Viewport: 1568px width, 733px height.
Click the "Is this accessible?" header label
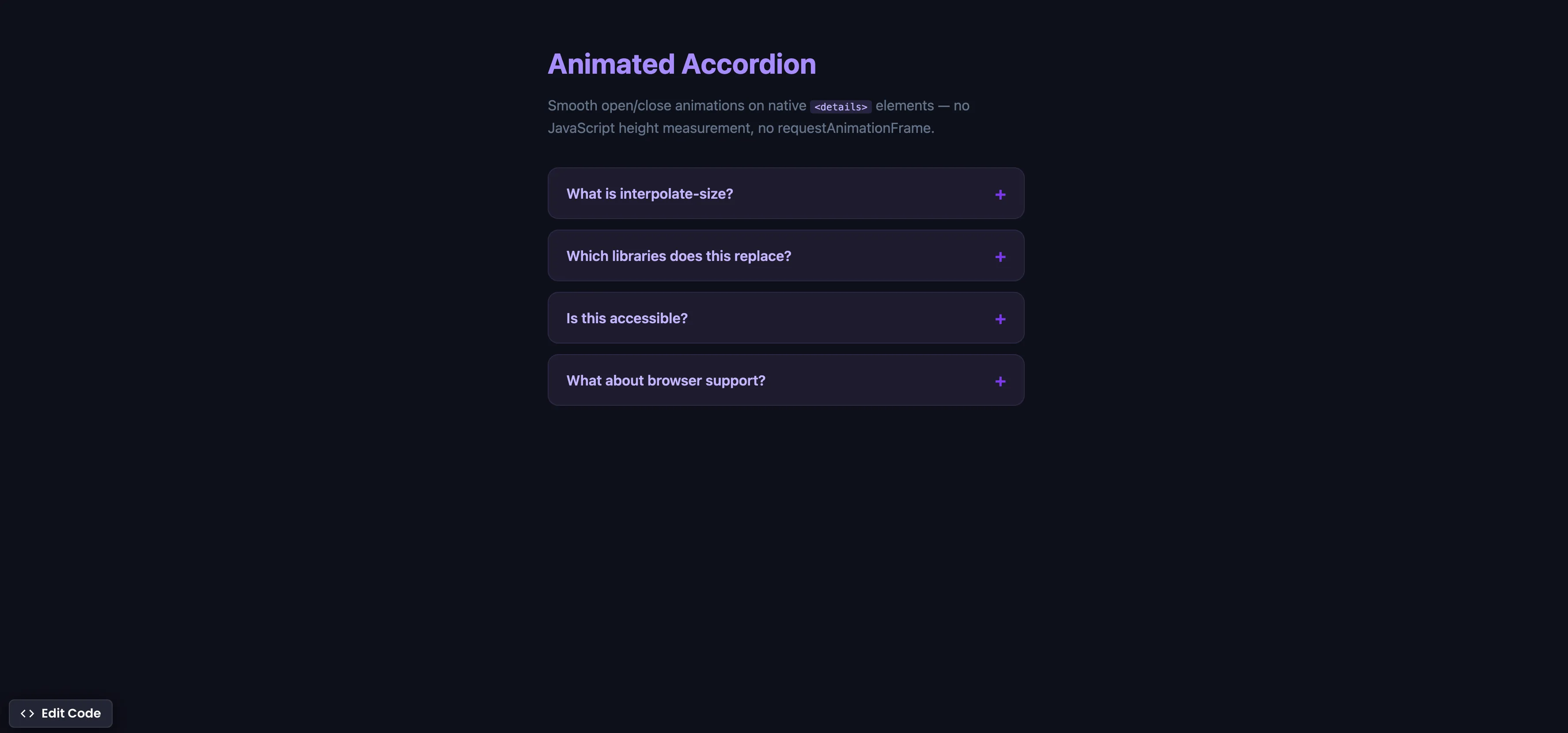pos(626,318)
